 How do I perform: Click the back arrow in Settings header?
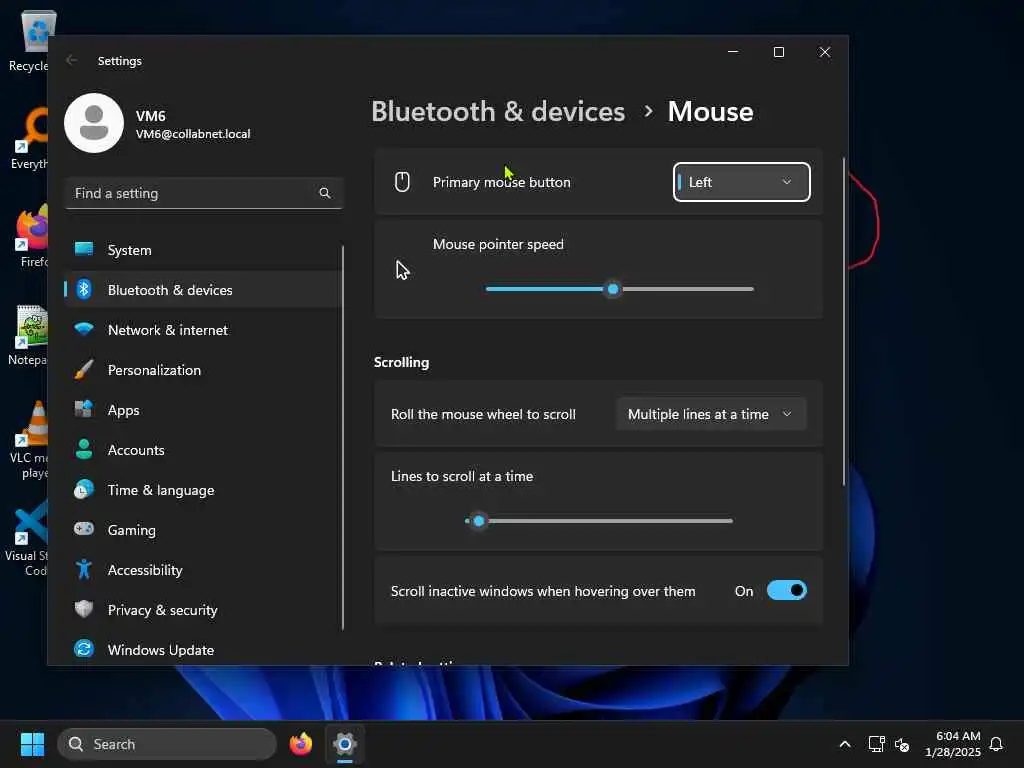(x=72, y=61)
